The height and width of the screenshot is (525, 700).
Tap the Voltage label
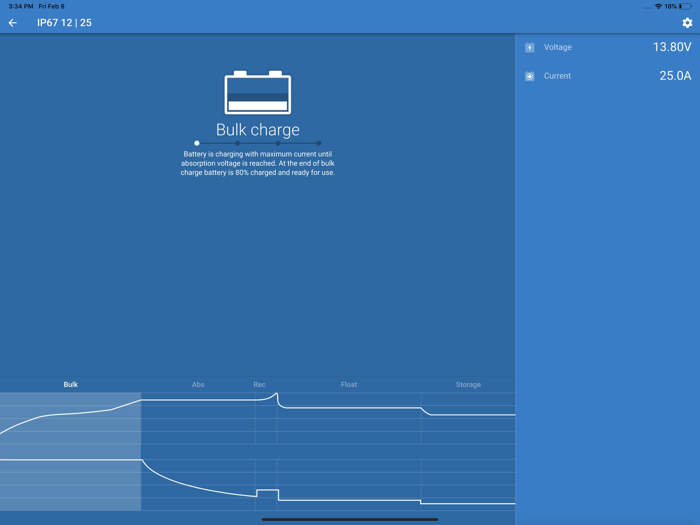coord(558,47)
